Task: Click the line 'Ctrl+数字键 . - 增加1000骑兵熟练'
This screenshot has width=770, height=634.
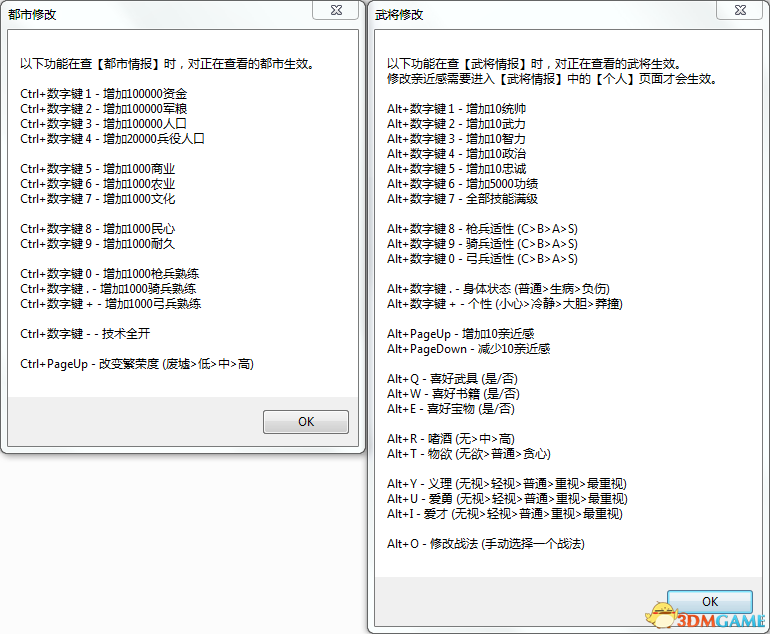Action: click(109, 289)
